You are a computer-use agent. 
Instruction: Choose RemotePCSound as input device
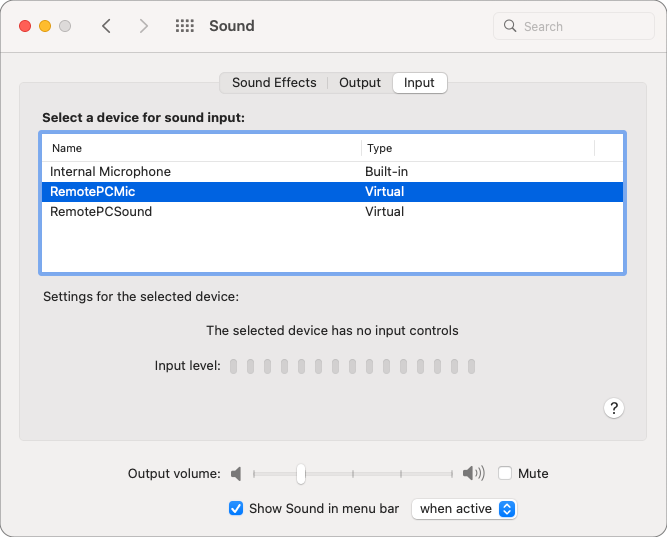[101, 212]
